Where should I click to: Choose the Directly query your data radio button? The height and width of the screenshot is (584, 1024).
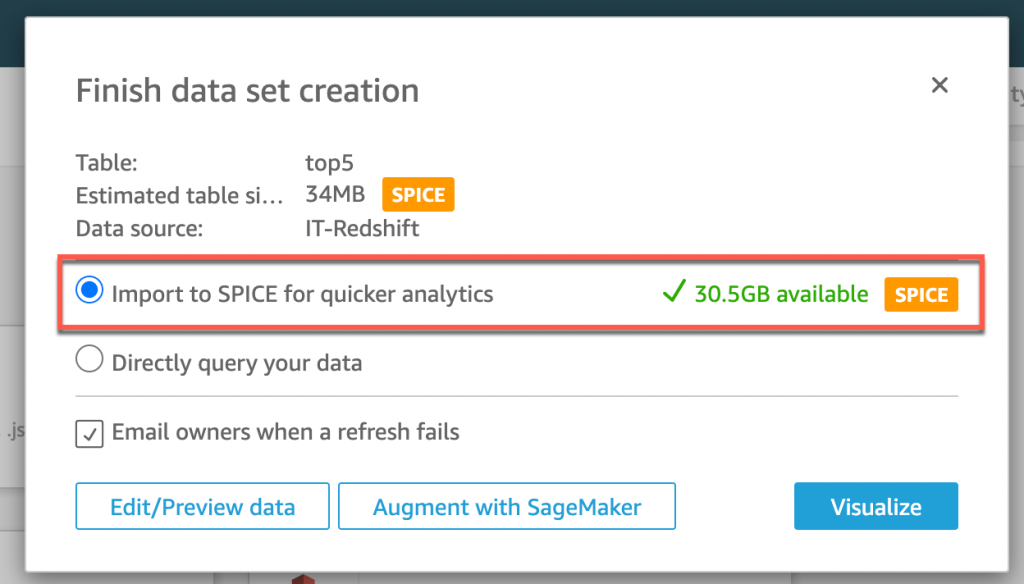(x=90, y=362)
